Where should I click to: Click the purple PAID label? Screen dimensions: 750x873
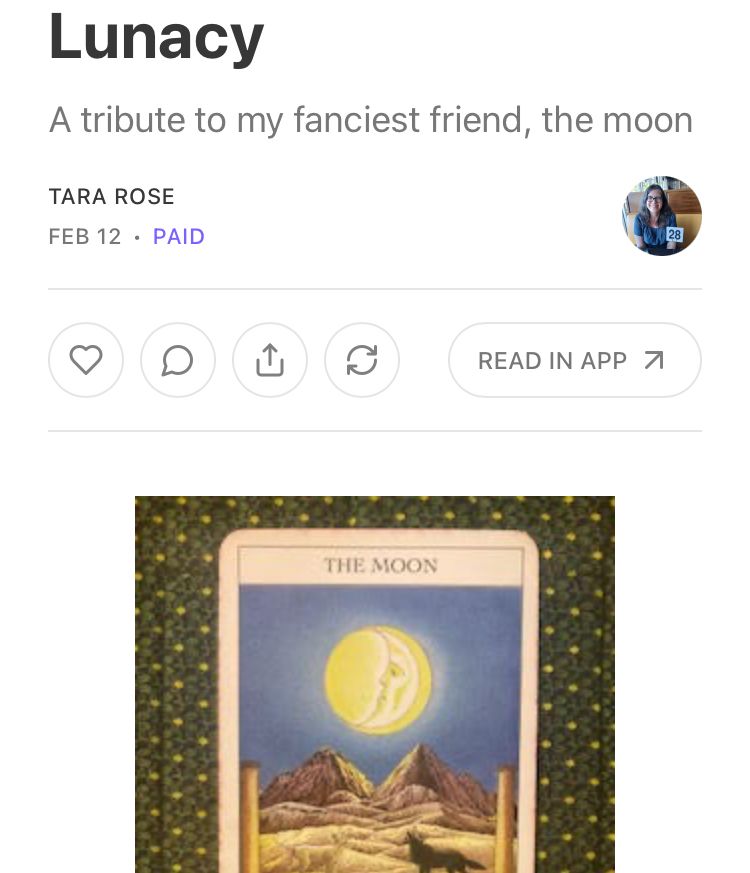tap(179, 237)
